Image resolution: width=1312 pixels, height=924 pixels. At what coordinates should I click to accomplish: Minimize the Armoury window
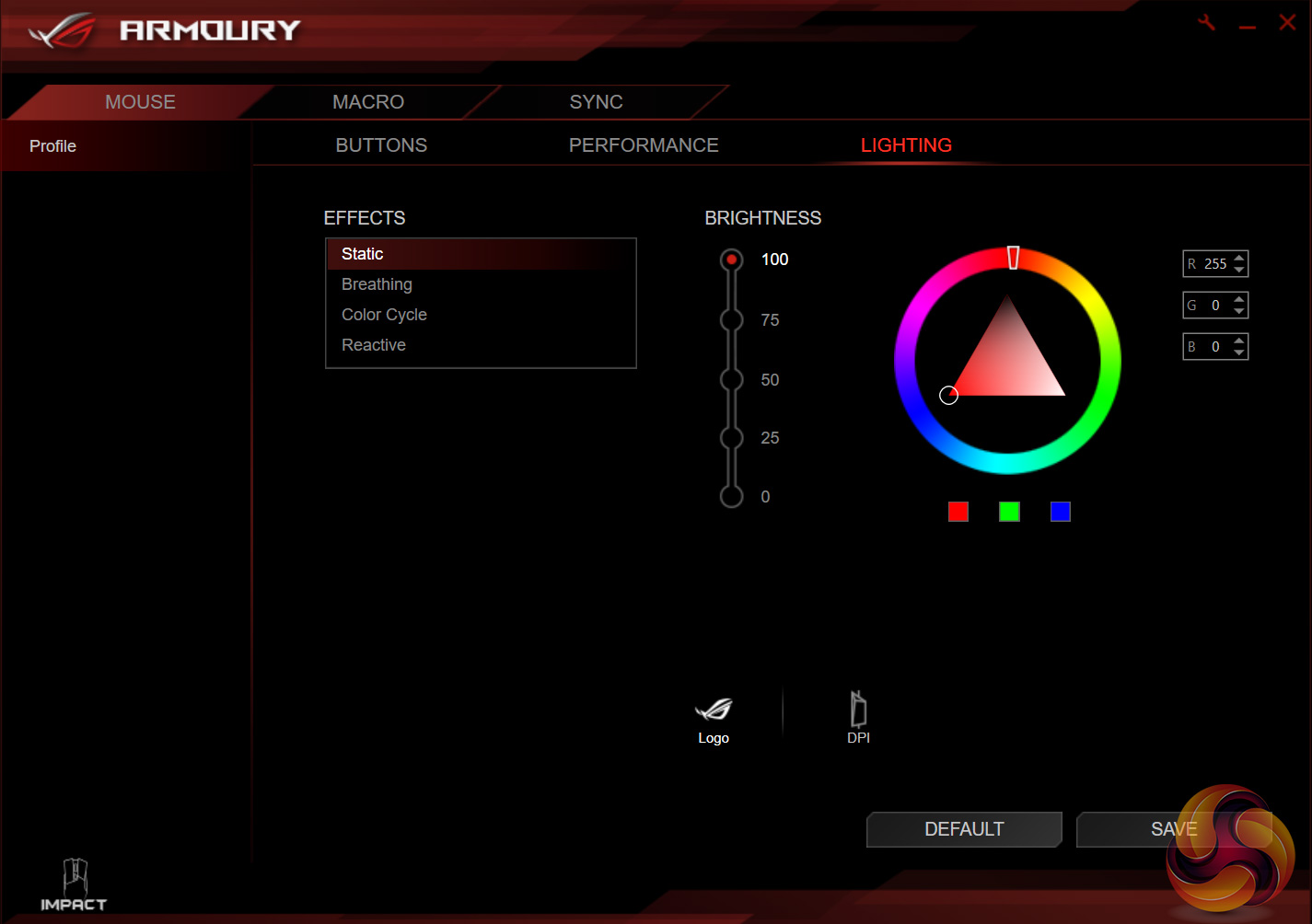point(1248,29)
